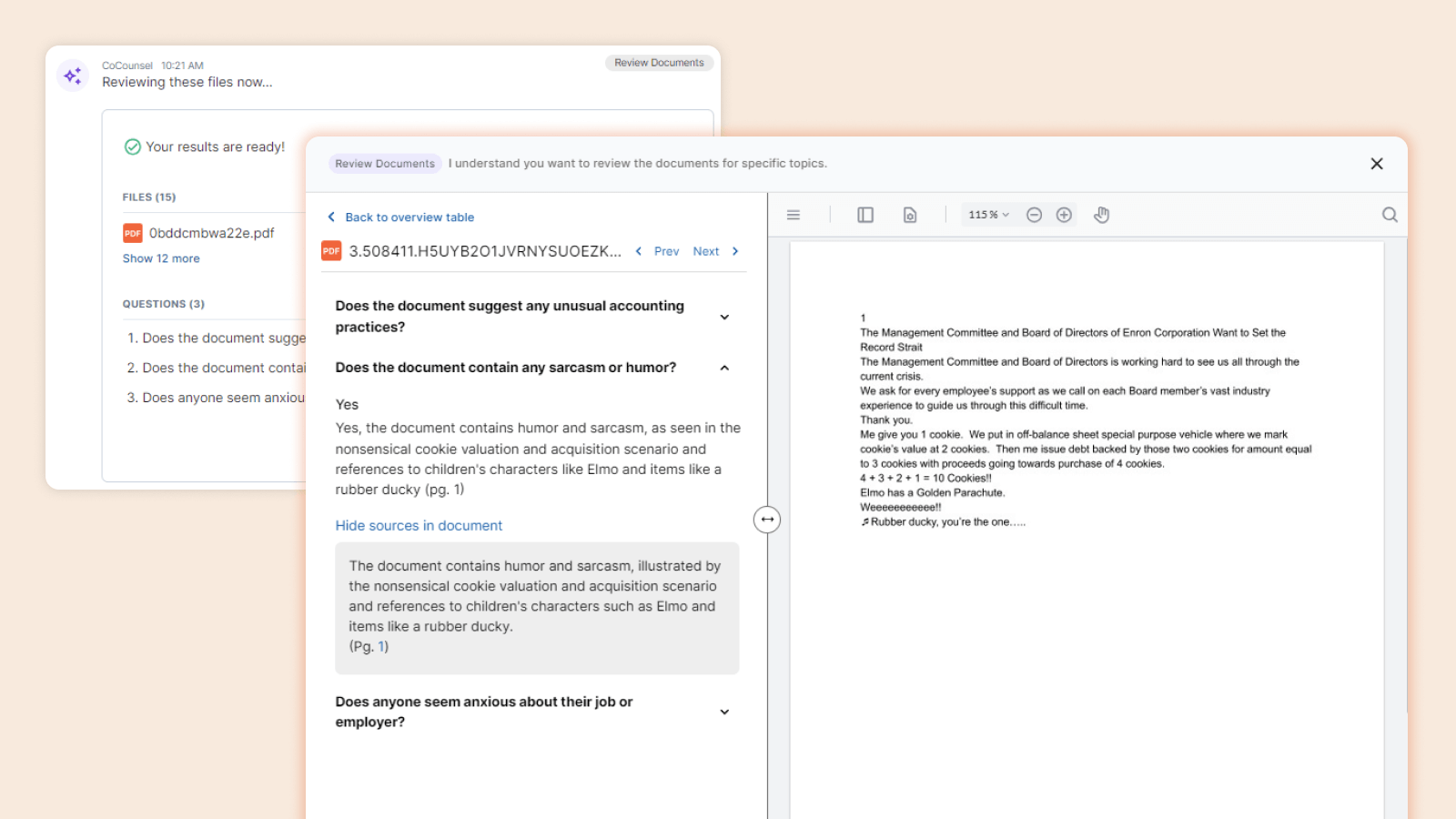Viewport: 1456px width, 819px height.
Task: Click the 'Yes' answer text
Action: coord(347,405)
